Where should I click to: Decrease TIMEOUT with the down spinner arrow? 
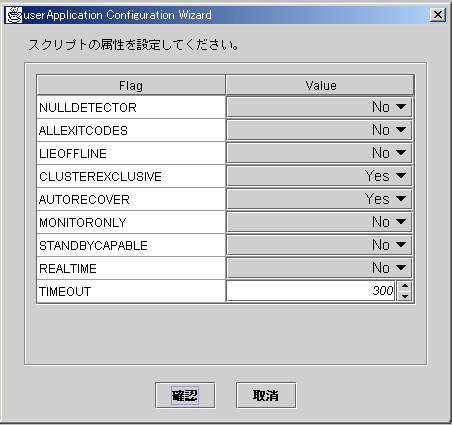click(x=405, y=296)
